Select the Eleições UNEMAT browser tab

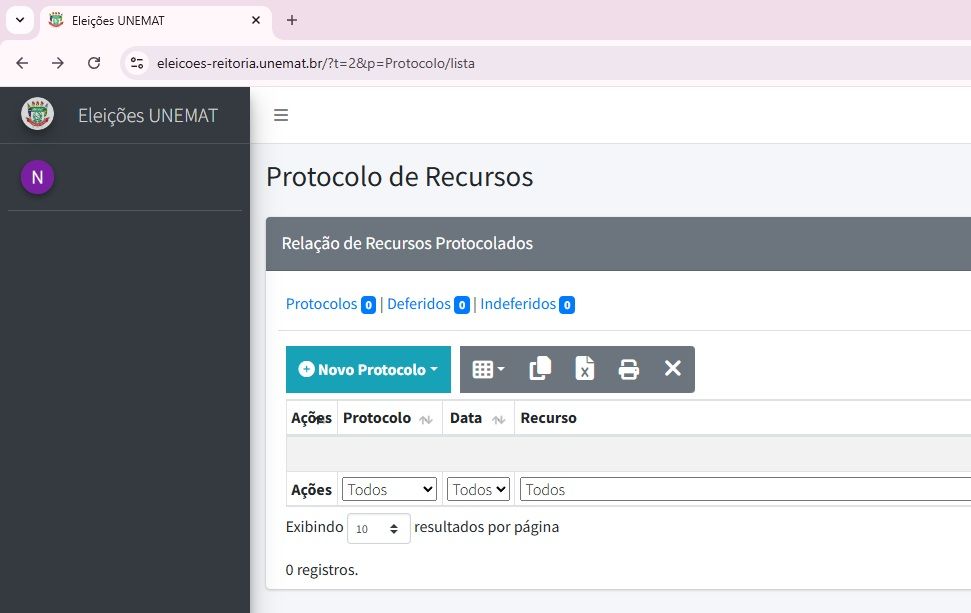click(150, 20)
